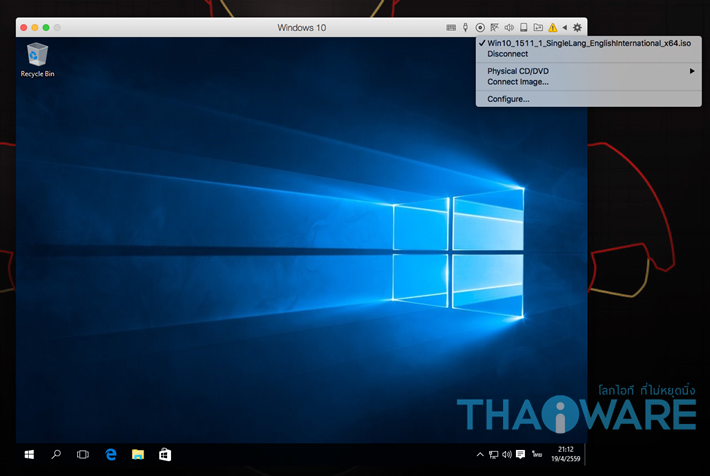The width and height of the screenshot is (710, 476).
Task: Click the sound speaker icon in Parallels title bar
Action: tap(509, 28)
